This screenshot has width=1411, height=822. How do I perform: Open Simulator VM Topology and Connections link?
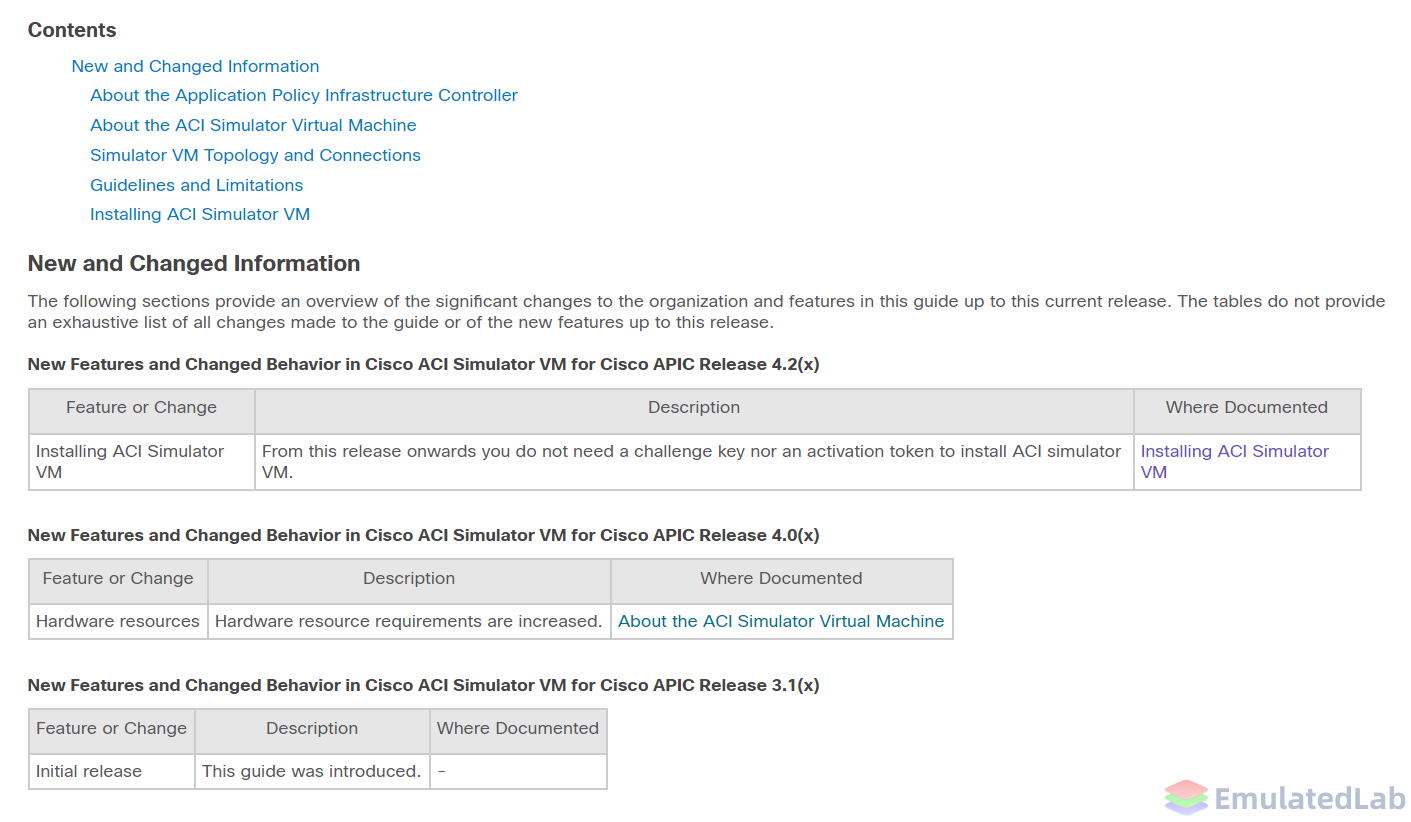pos(255,155)
